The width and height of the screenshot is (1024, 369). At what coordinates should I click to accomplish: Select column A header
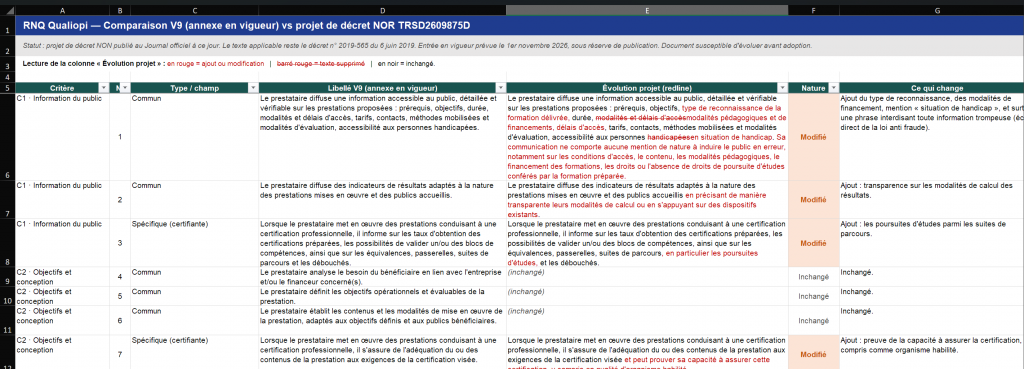pyautogui.click(x=62, y=10)
